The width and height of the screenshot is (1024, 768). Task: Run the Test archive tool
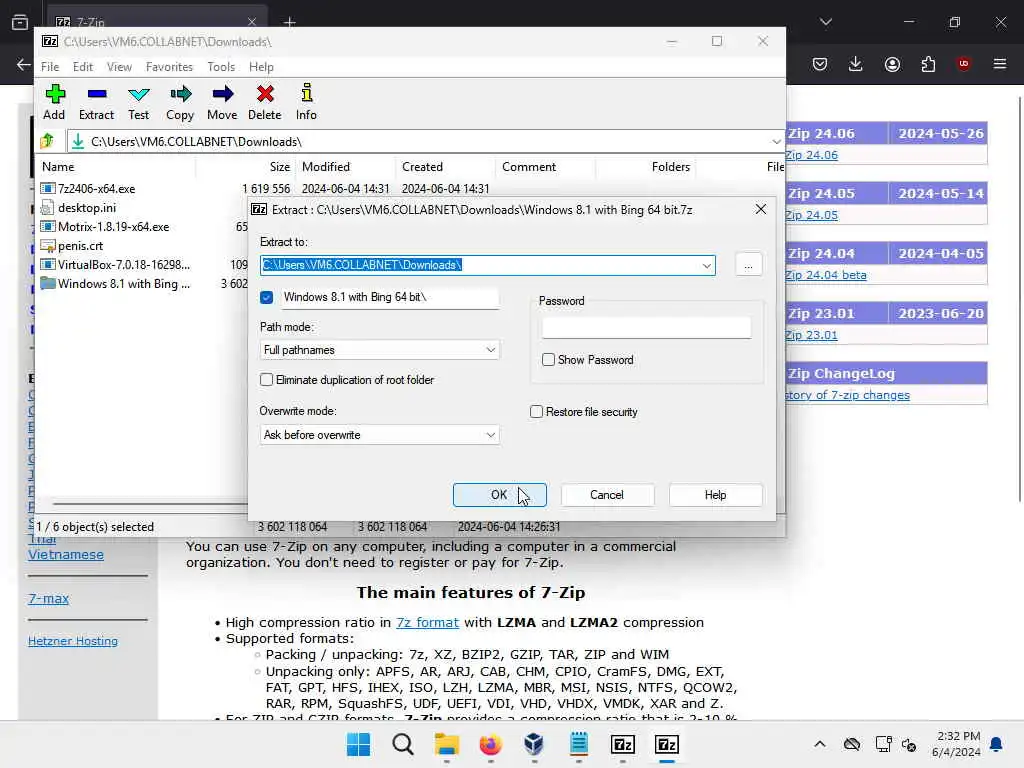point(138,102)
